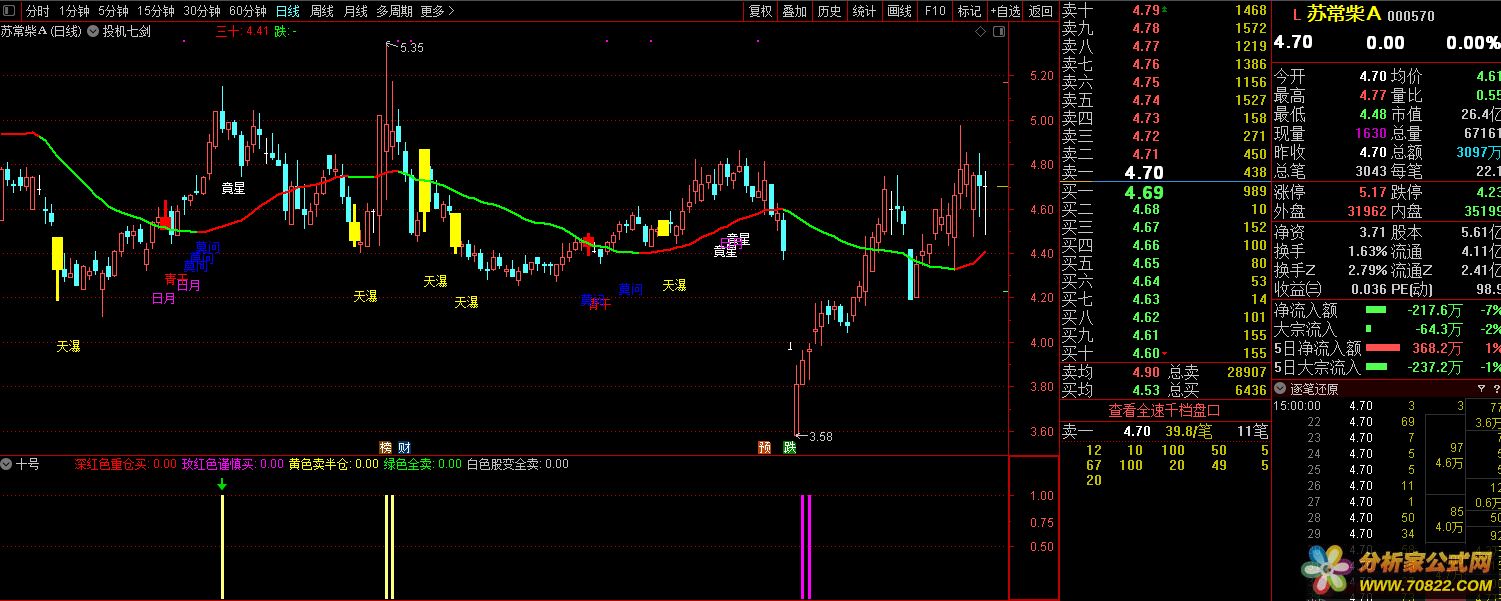
Task: Toggle the 叠加 overlay option
Action: [x=794, y=11]
